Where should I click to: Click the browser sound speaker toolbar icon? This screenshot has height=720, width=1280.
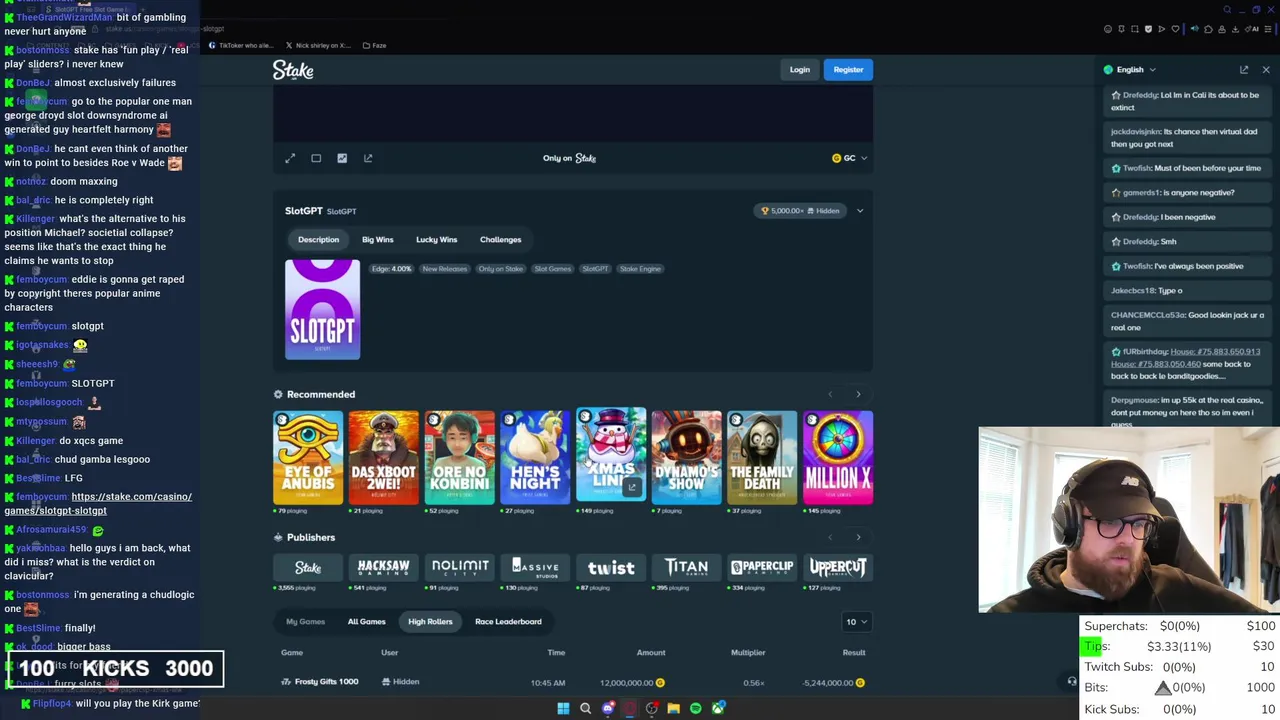coord(1194,29)
